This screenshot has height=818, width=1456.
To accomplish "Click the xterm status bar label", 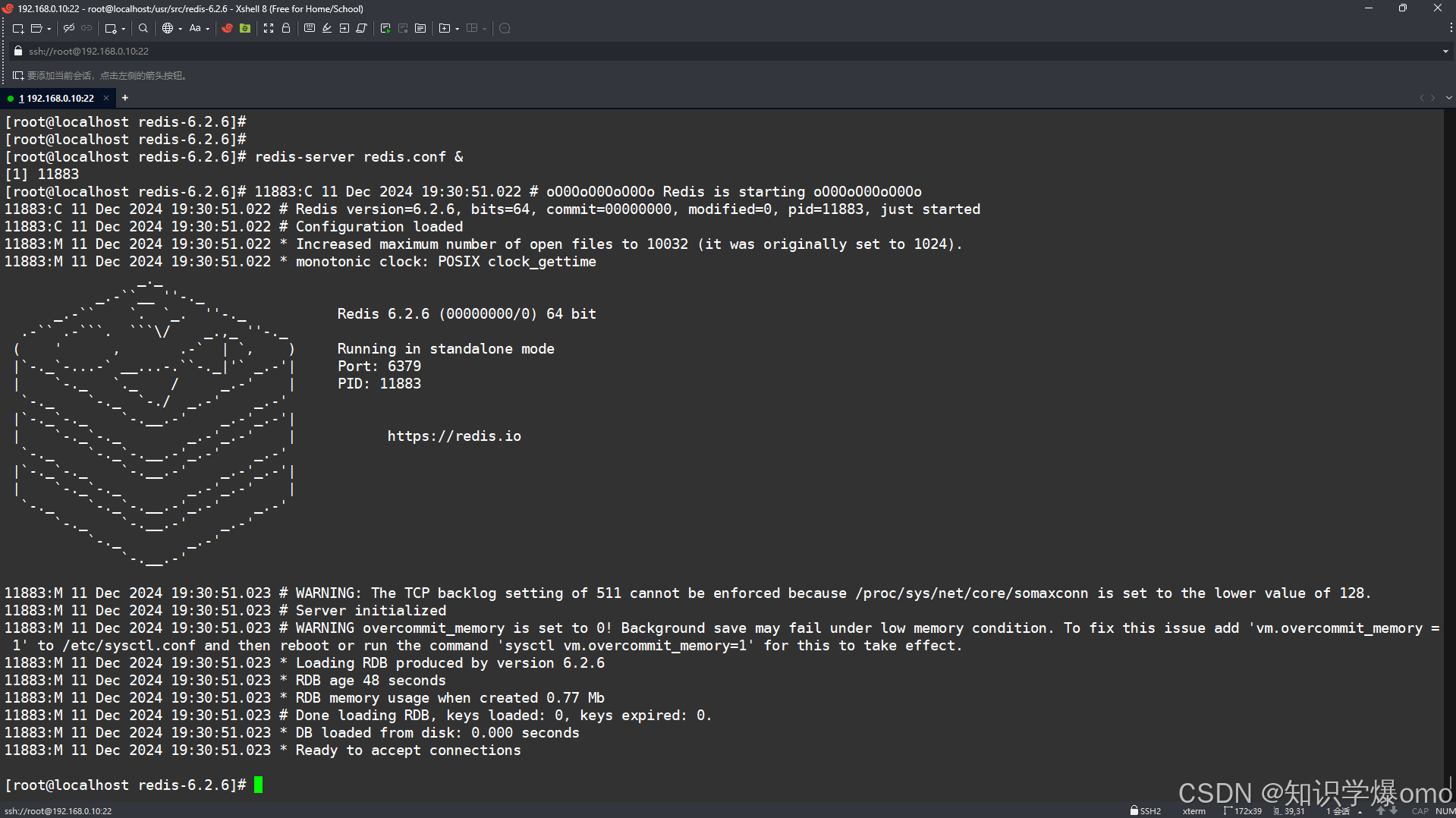I will point(1193,811).
